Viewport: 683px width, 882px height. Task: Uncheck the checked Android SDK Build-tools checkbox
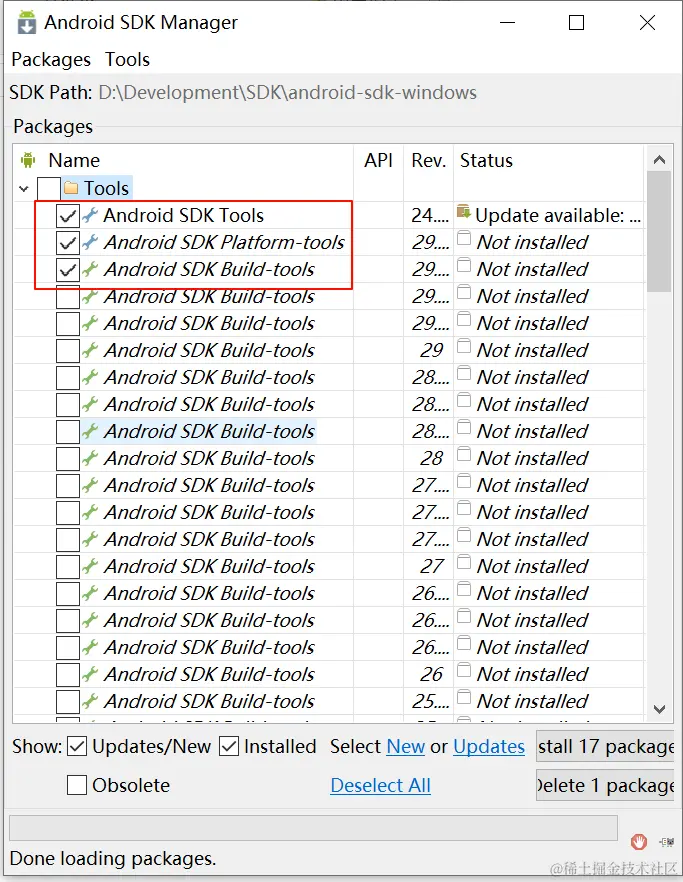68,269
